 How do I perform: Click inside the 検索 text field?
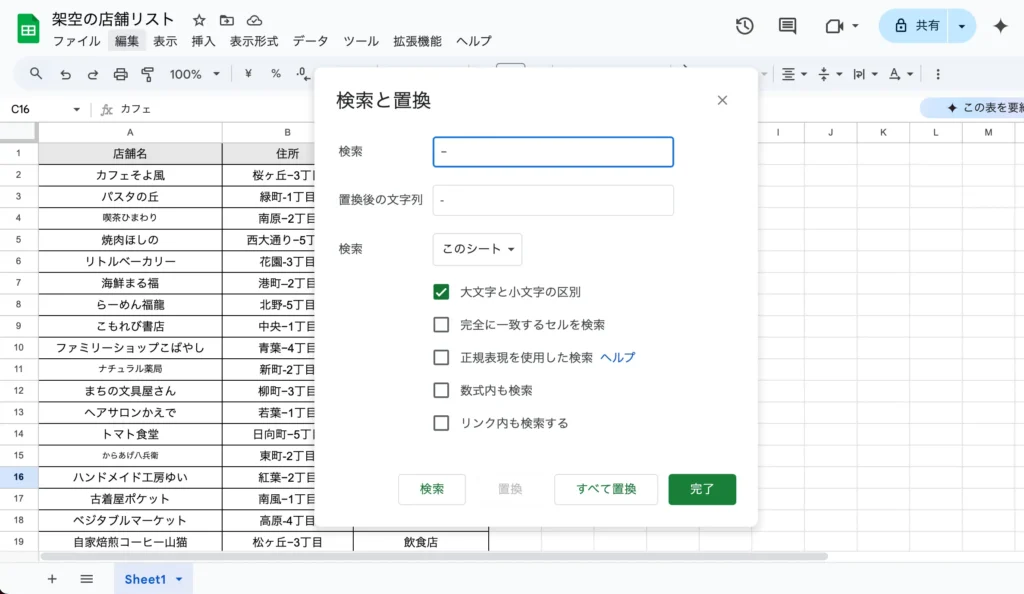pos(553,151)
